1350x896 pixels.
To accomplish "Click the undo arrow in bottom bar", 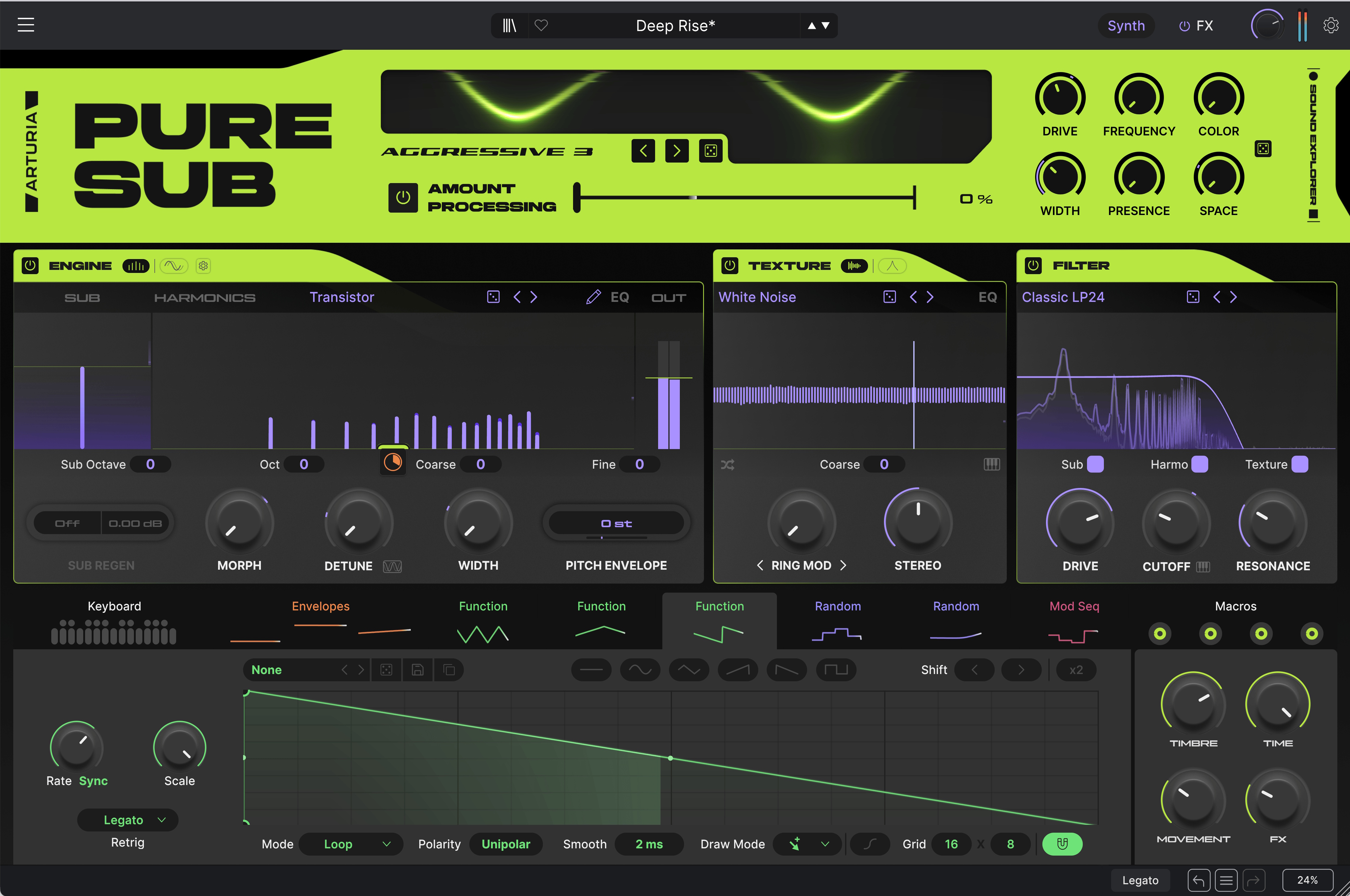I will (1198, 880).
